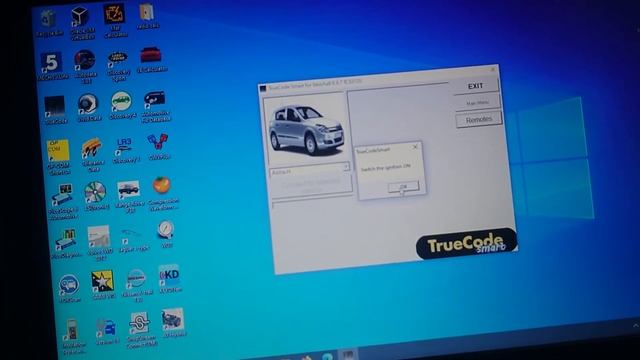This screenshot has height=360, width=640.
Task: Open the Range Rover car photo shortcut
Action: pos(129,190)
